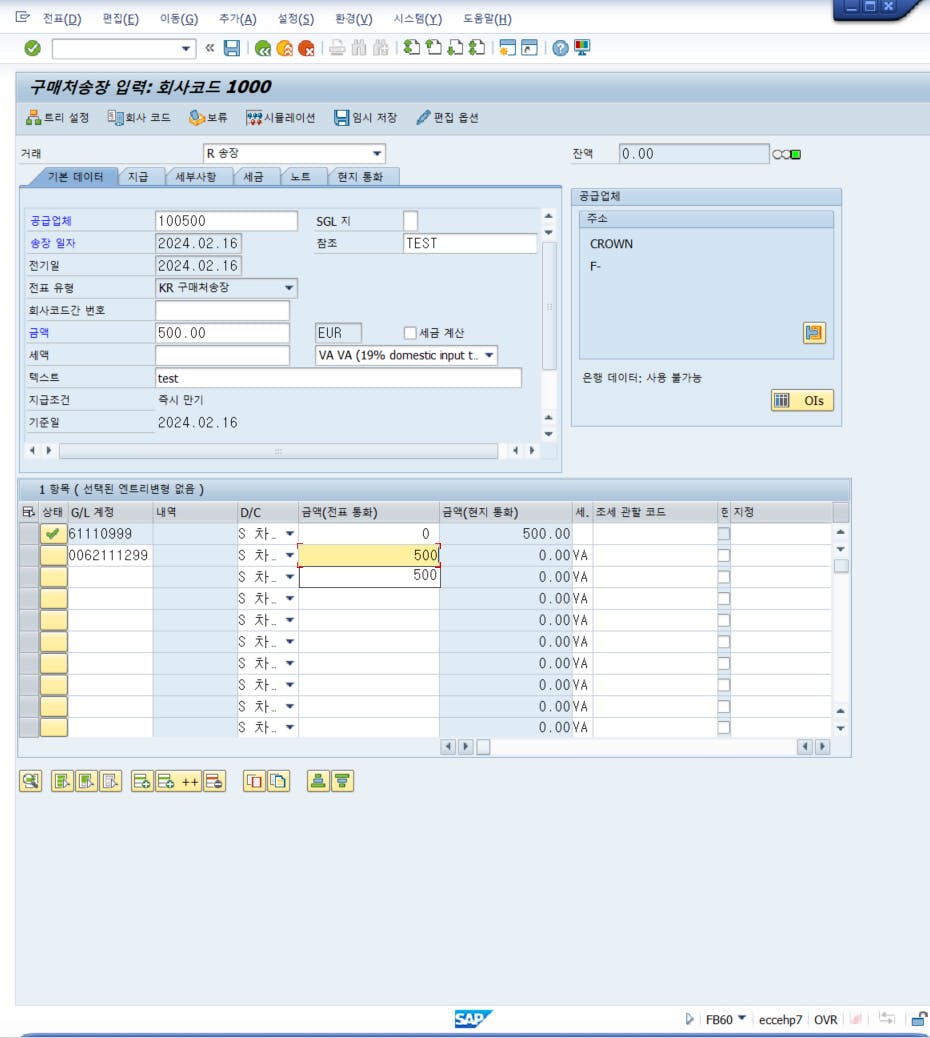Image resolution: width=930 pixels, height=1038 pixels.
Task: Tick the checkbox in the third table row
Action: [x=723, y=577]
